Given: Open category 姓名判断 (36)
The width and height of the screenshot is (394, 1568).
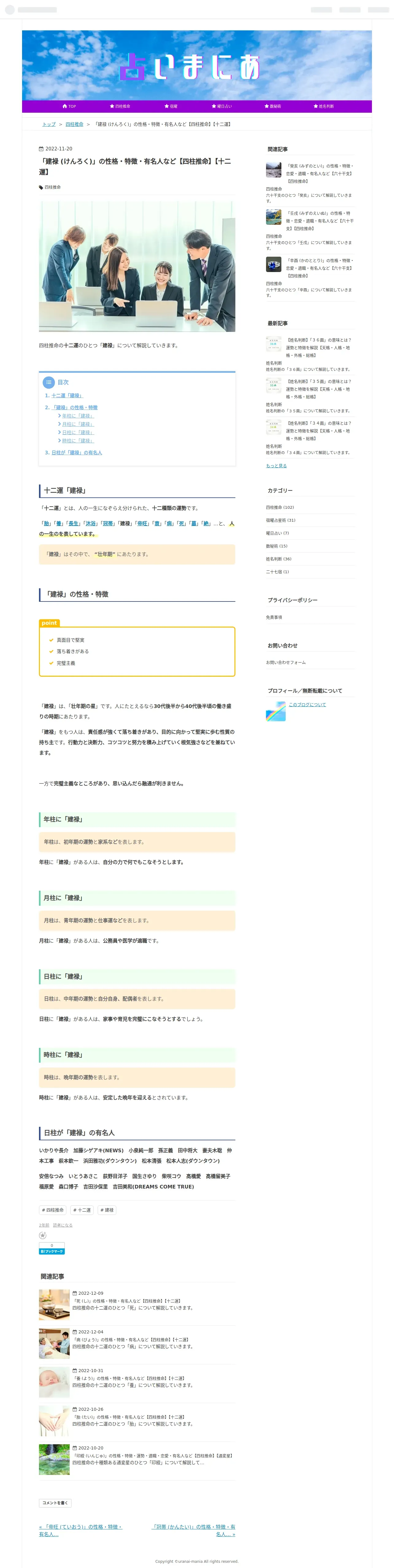Looking at the screenshot, I should (279, 559).
